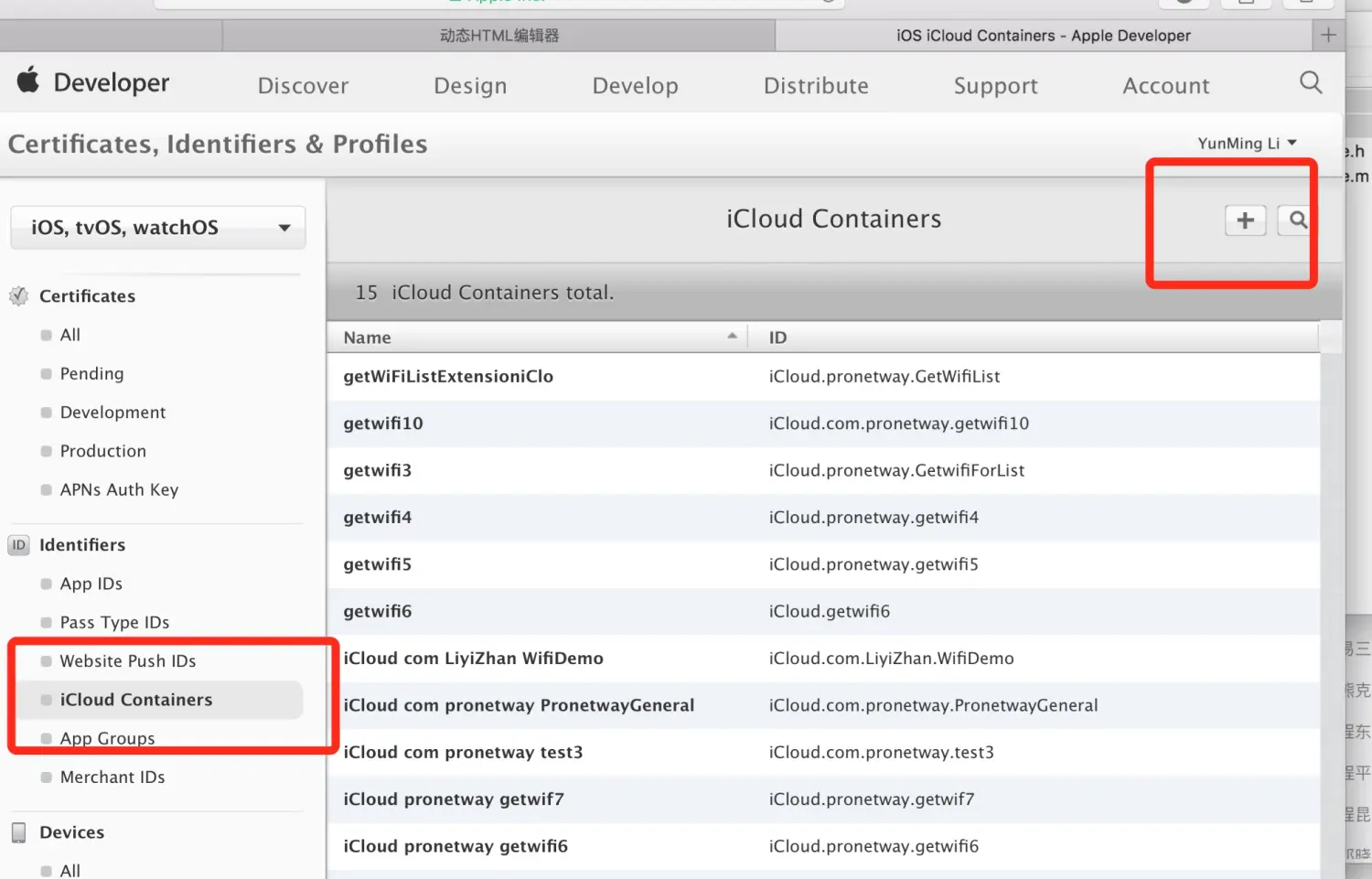Viewport: 1372px width, 879px height.
Task: Select the getwifi5 container row
Action: click(x=823, y=564)
